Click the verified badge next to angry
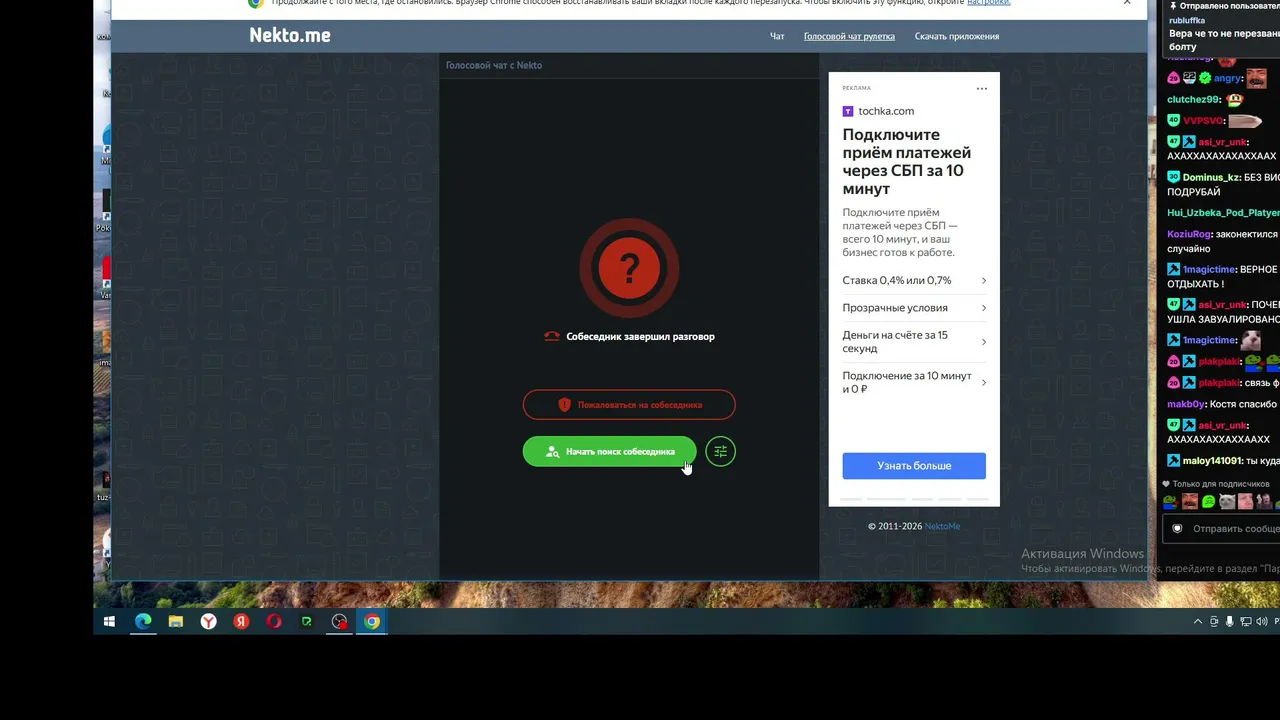The height and width of the screenshot is (720, 1280). click(1205, 78)
